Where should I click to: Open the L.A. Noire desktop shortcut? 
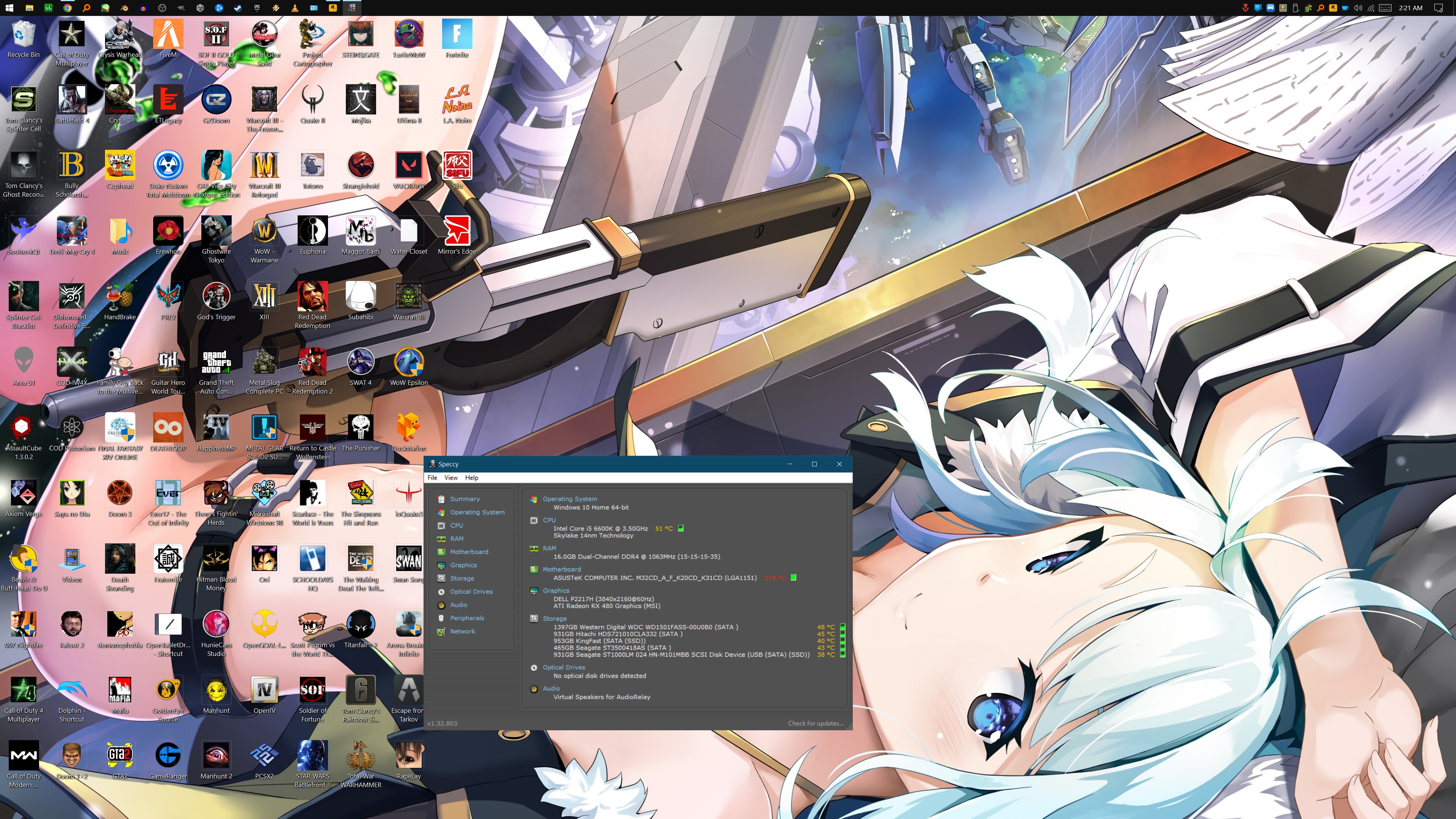(457, 105)
